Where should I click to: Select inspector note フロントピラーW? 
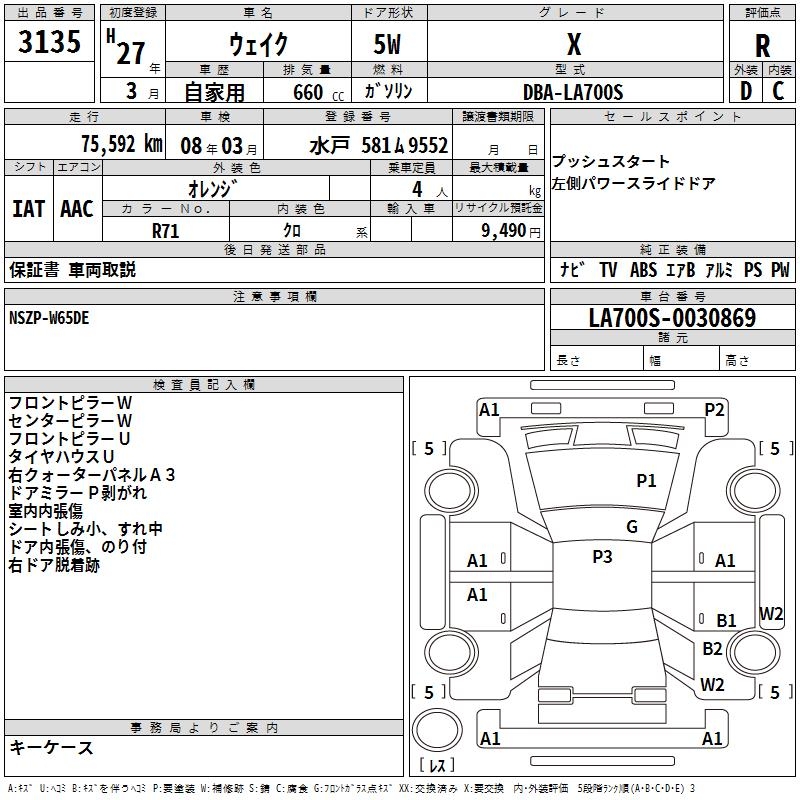[x=70, y=403]
